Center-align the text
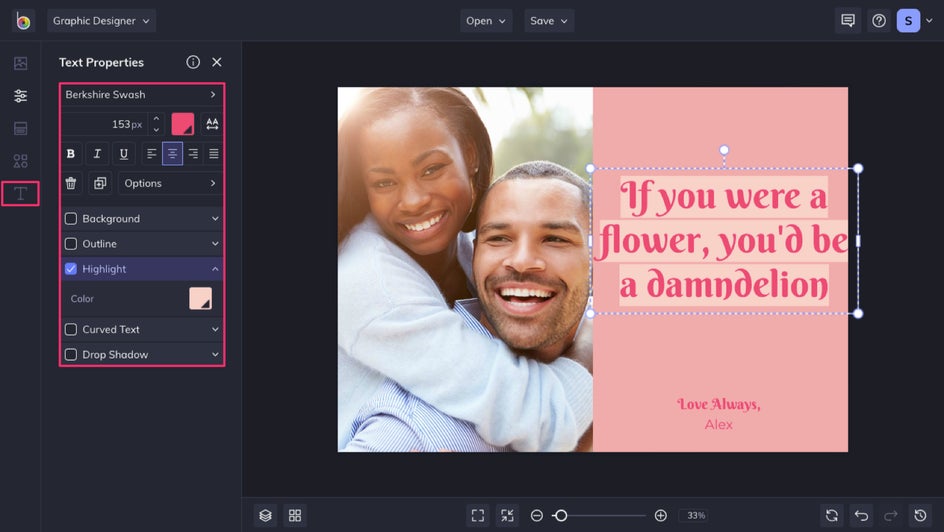 click(172, 154)
